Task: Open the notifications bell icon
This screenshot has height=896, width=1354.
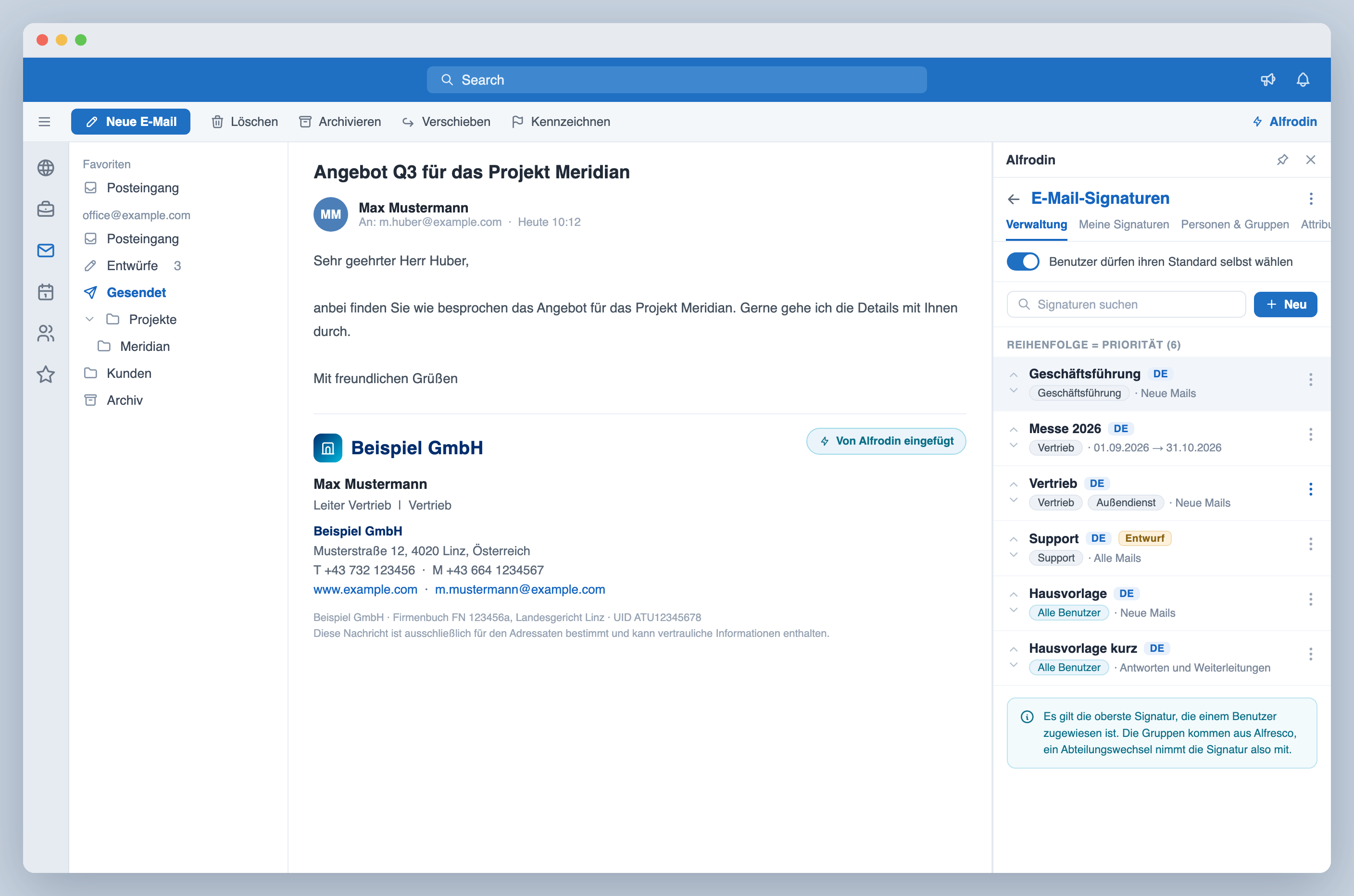Action: click(1303, 79)
